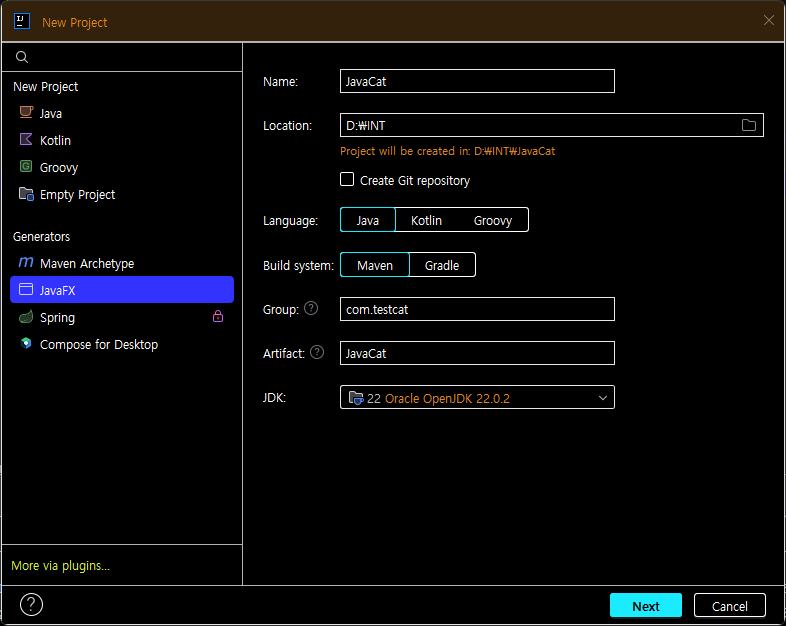Click the Kotlin logo icon in sidebar

pyautogui.click(x=26, y=139)
